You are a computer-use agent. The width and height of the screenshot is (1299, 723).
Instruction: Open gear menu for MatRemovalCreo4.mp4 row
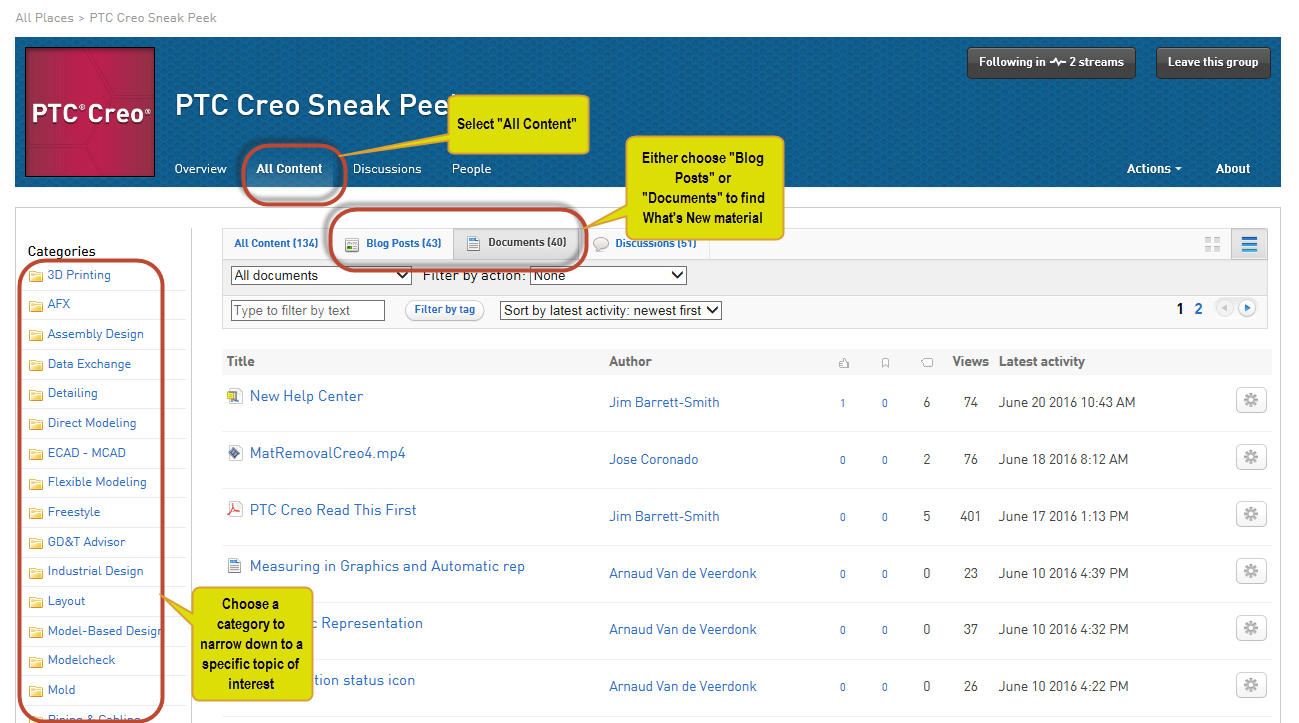(x=1251, y=457)
